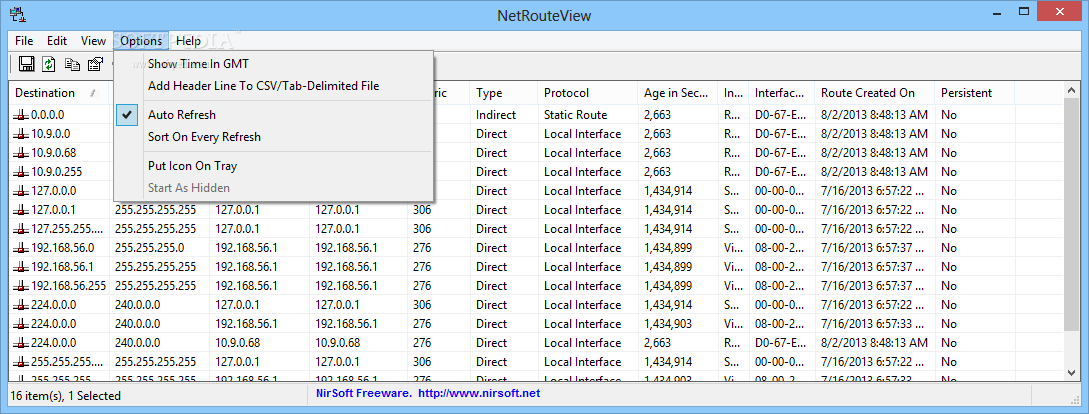1089x414 pixels.
Task: Sort by the Protocol column header
Action: click(x=588, y=93)
